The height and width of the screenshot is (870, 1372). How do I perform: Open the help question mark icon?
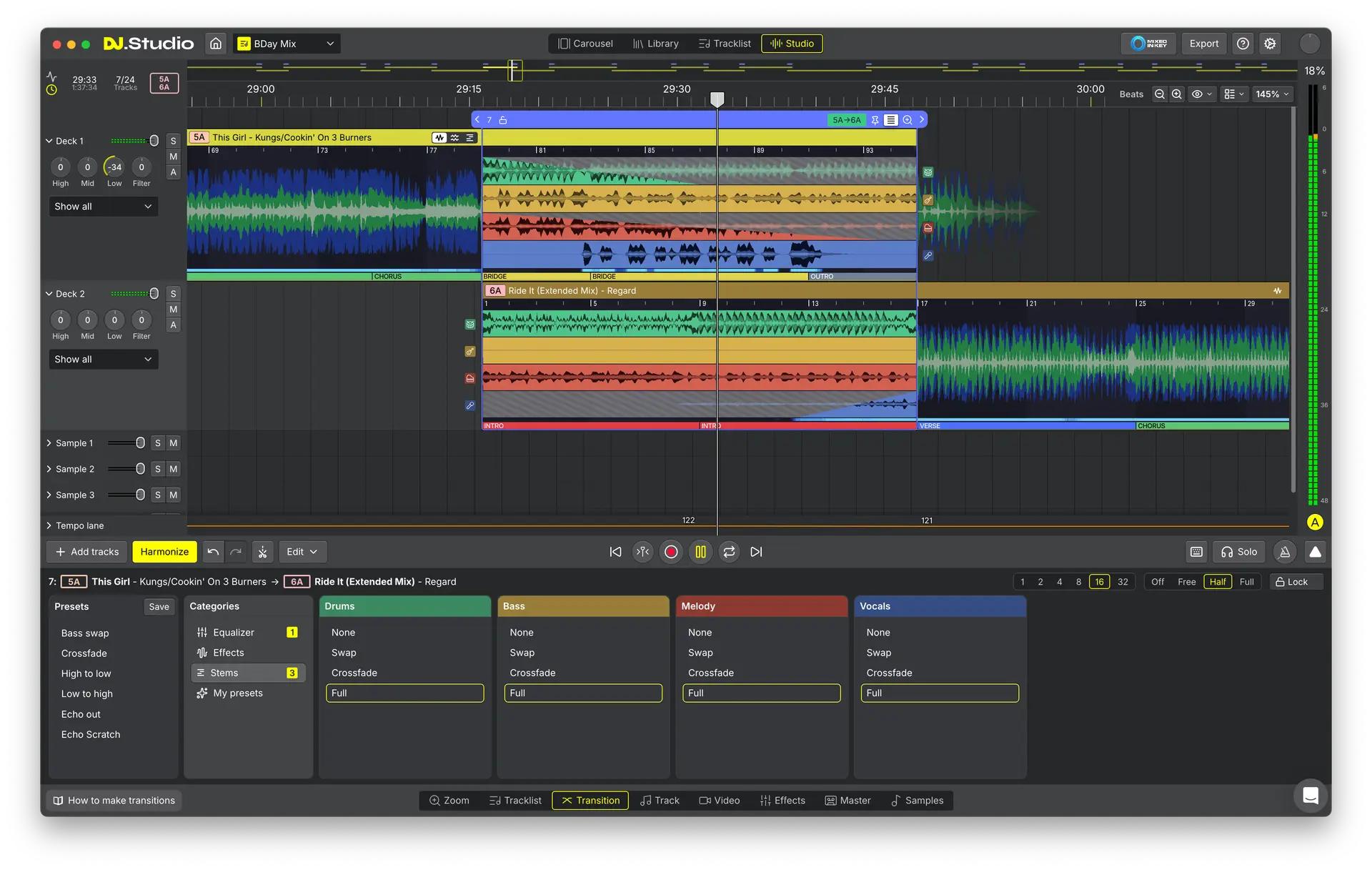click(x=1243, y=44)
